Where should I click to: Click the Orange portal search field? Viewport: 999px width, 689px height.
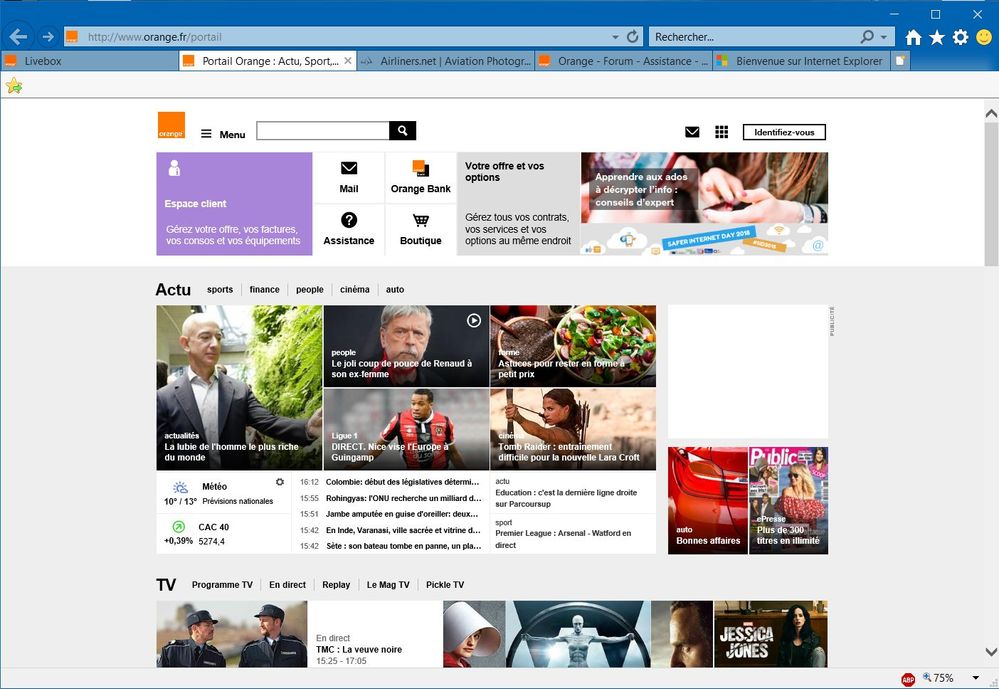[x=322, y=131]
